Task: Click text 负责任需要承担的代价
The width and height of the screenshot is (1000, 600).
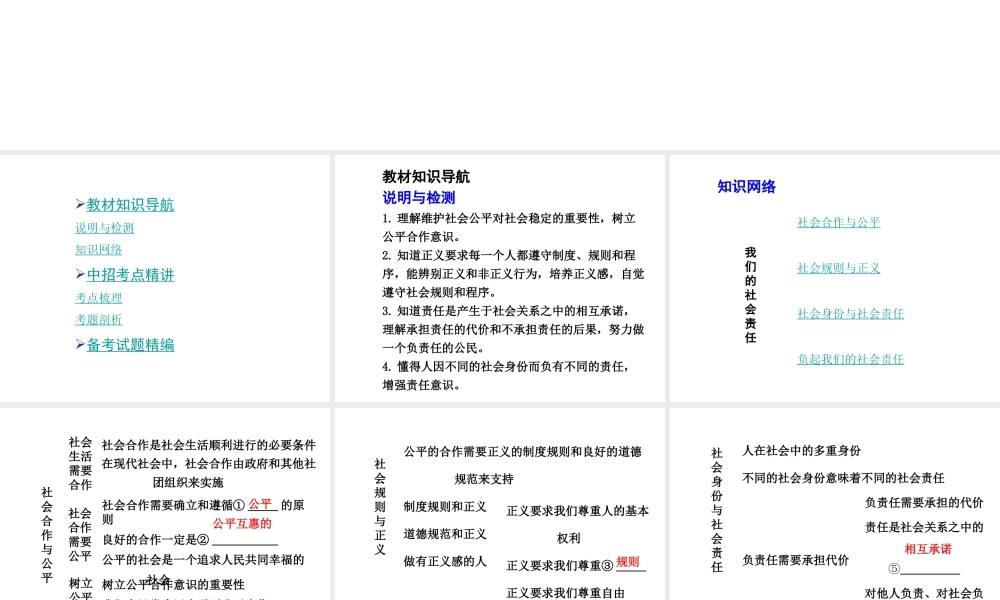Action: [x=924, y=503]
